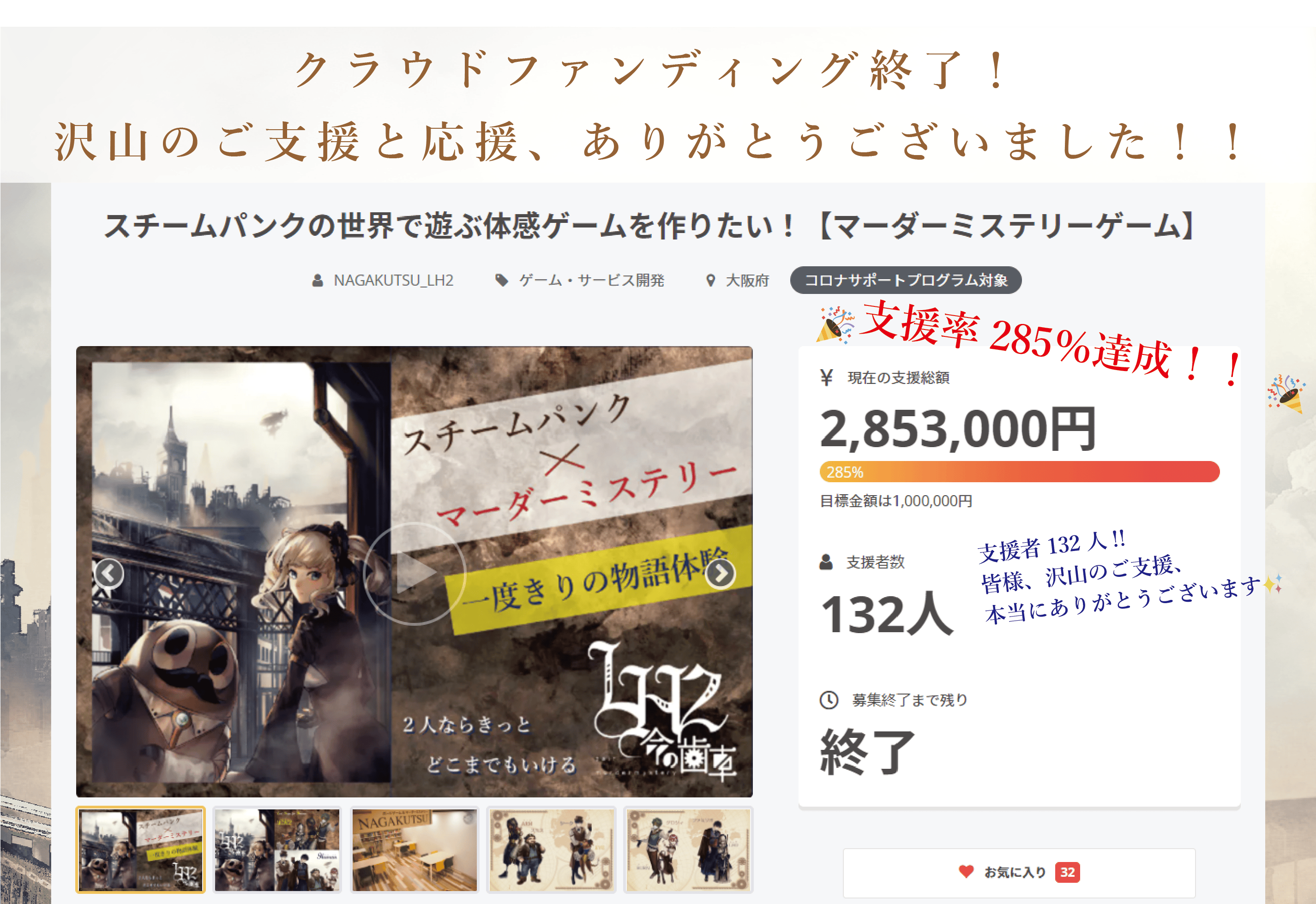1316x904 pixels.
Task: Click the previous slide arrow icon
Action: pos(109,573)
